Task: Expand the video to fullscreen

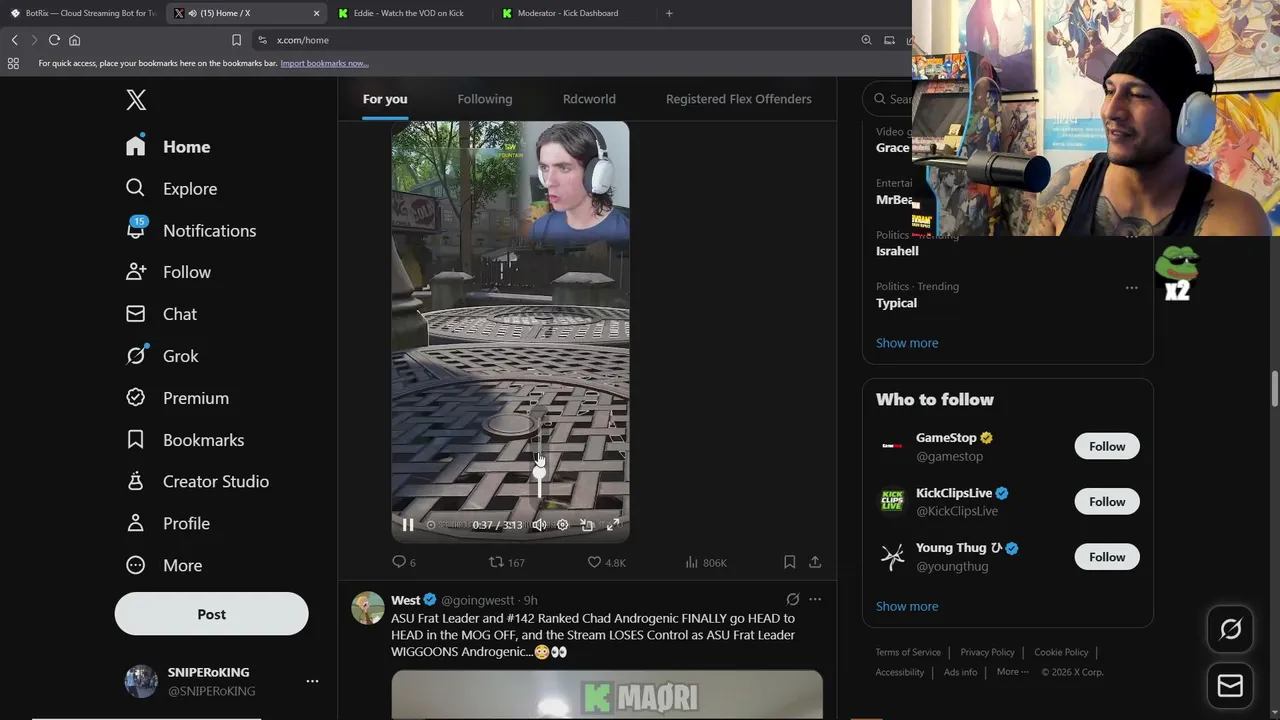Action: pos(613,525)
